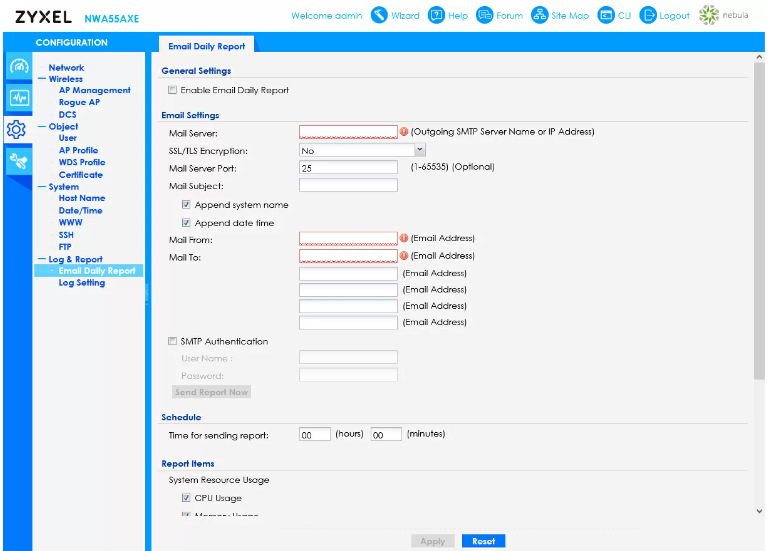Open the Maintenance tools sidebar icon
Image resolution: width=773 pixels, height=551 pixels.
click(x=18, y=161)
